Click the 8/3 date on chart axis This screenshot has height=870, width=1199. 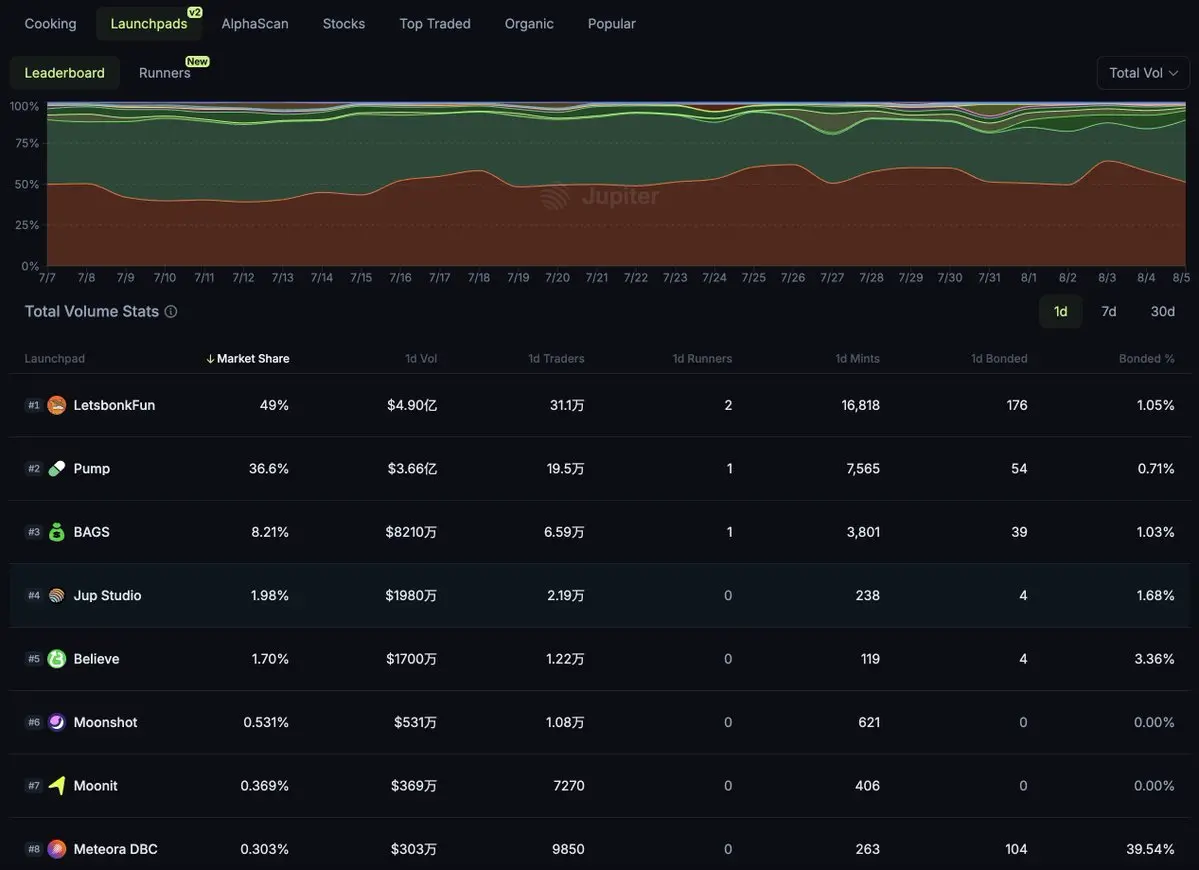(x=1107, y=278)
